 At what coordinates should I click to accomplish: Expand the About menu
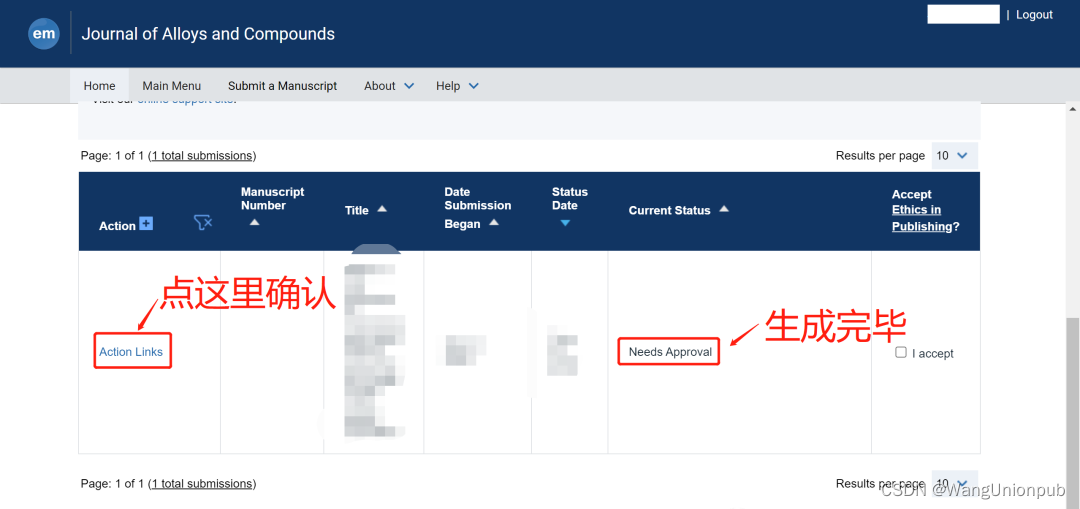389,86
